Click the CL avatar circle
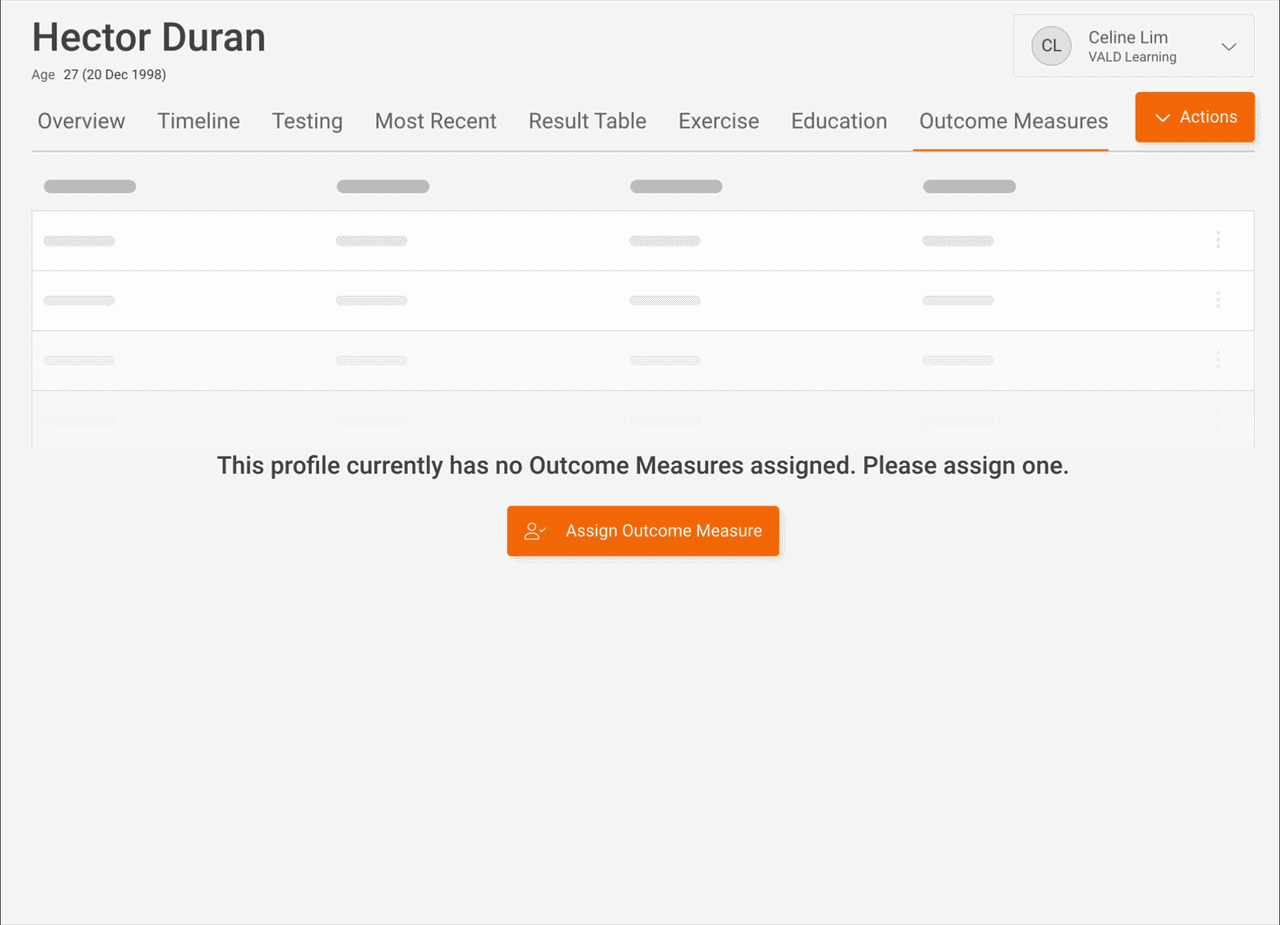Screen dimensions: 1280x925 [1051, 46]
